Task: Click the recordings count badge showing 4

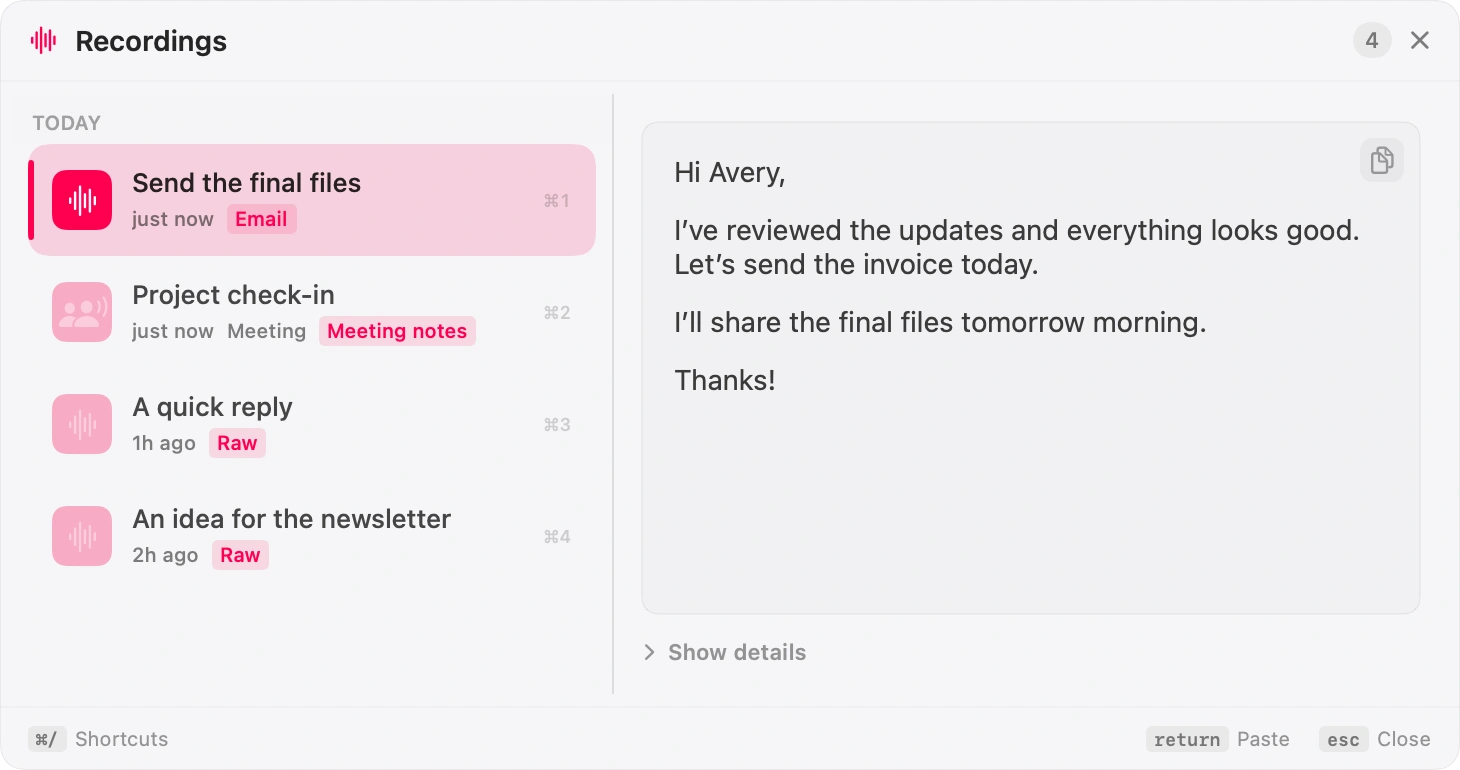Action: click(x=1372, y=40)
